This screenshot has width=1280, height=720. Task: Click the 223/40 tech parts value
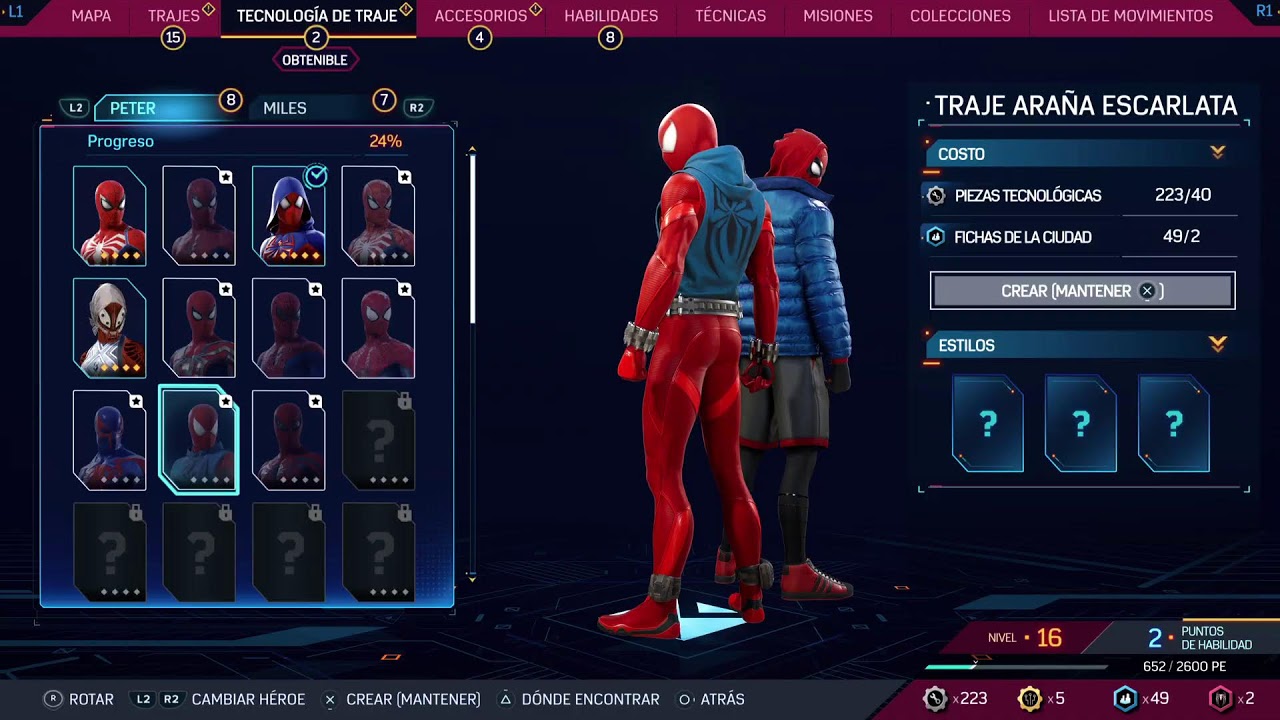1183,195
